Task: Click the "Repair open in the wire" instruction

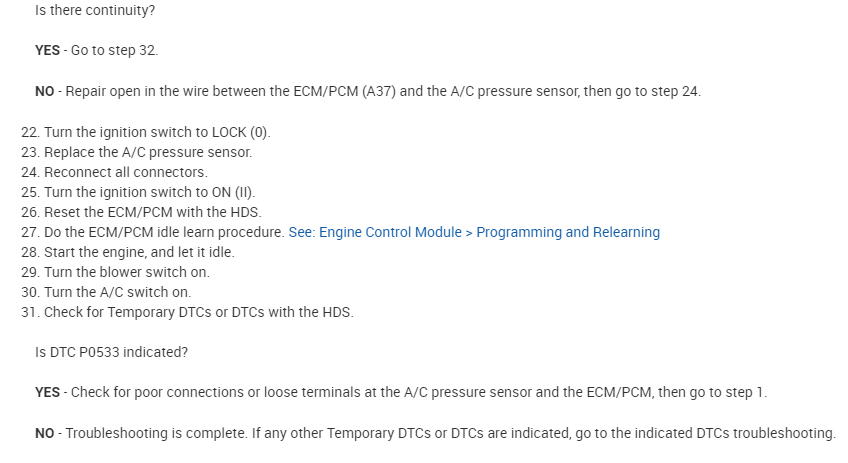Action: point(383,91)
